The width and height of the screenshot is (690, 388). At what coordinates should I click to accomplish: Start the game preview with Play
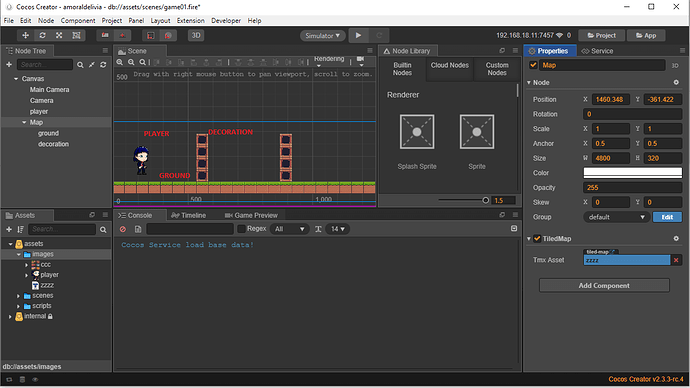pyautogui.click(x=358, y=35)
